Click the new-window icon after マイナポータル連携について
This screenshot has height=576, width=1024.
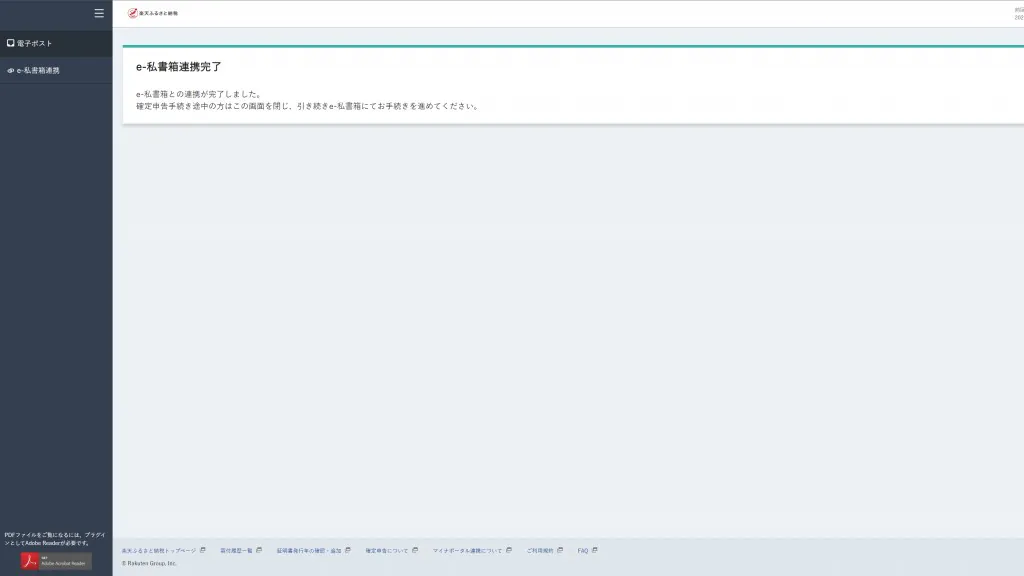[508, 550]
